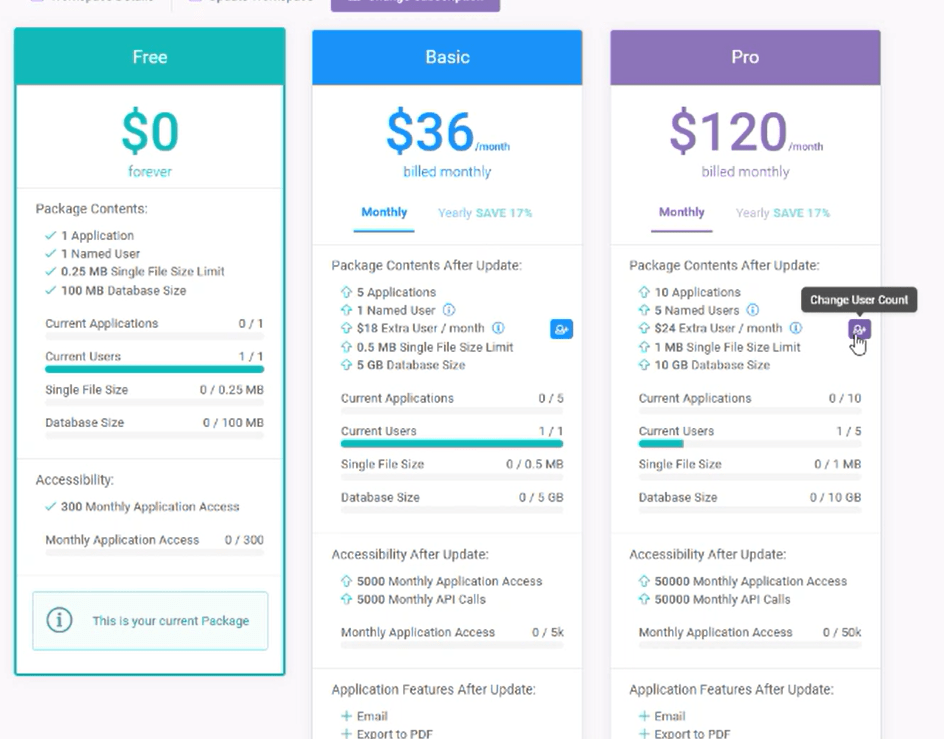Click the $120 Pro price text
This screenshot has height=739, width=944.
click(728, 132)
